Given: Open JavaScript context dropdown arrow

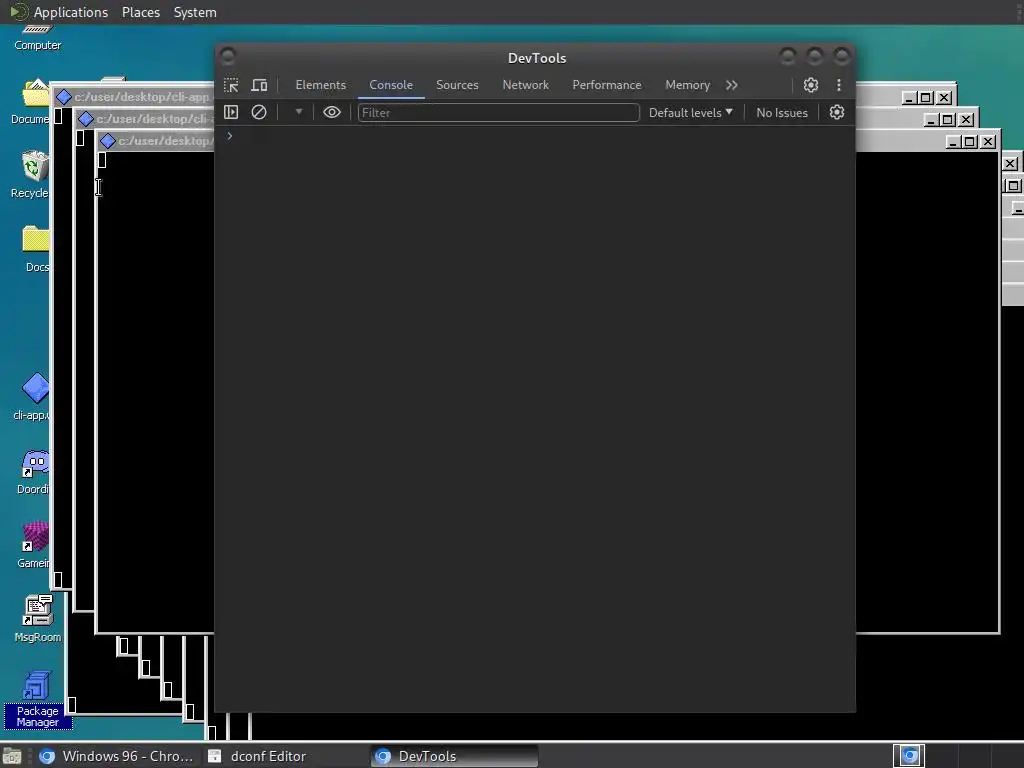Looking at the screenshot, I should (298, 112).
